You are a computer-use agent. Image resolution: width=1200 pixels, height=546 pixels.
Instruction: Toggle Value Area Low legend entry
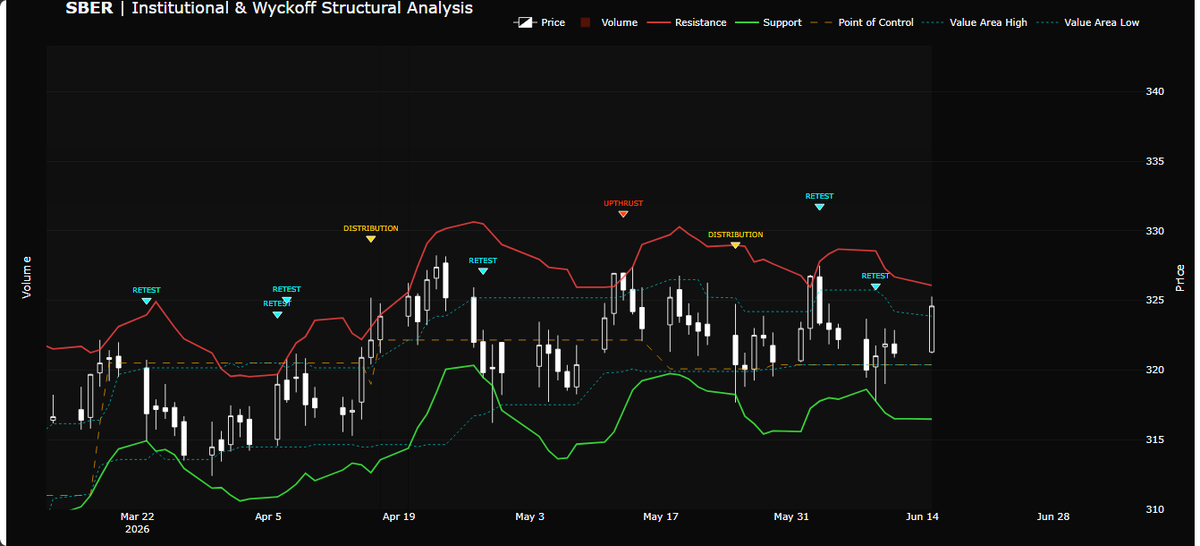1087,22
